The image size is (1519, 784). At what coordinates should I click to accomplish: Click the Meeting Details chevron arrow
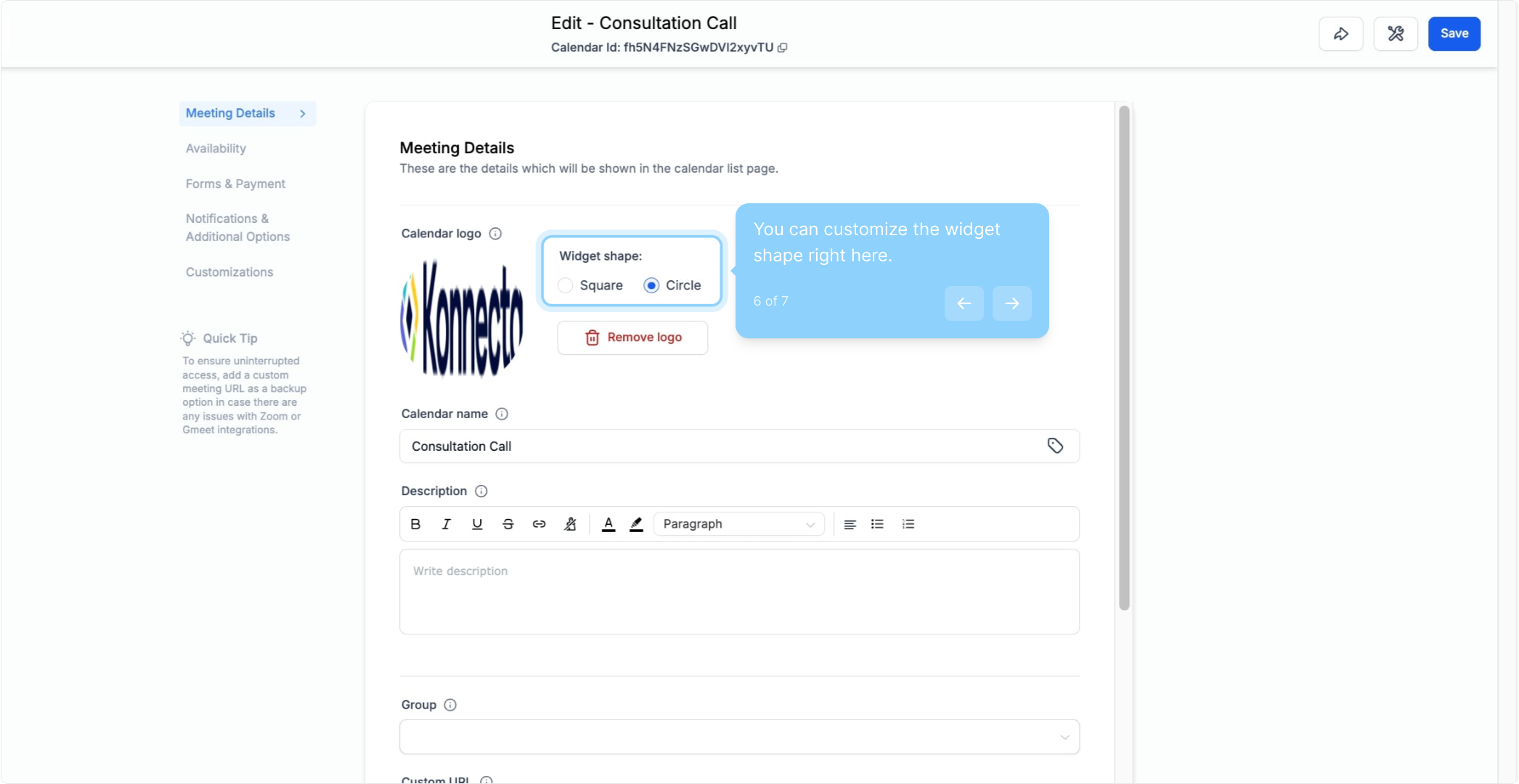[303, 113]
